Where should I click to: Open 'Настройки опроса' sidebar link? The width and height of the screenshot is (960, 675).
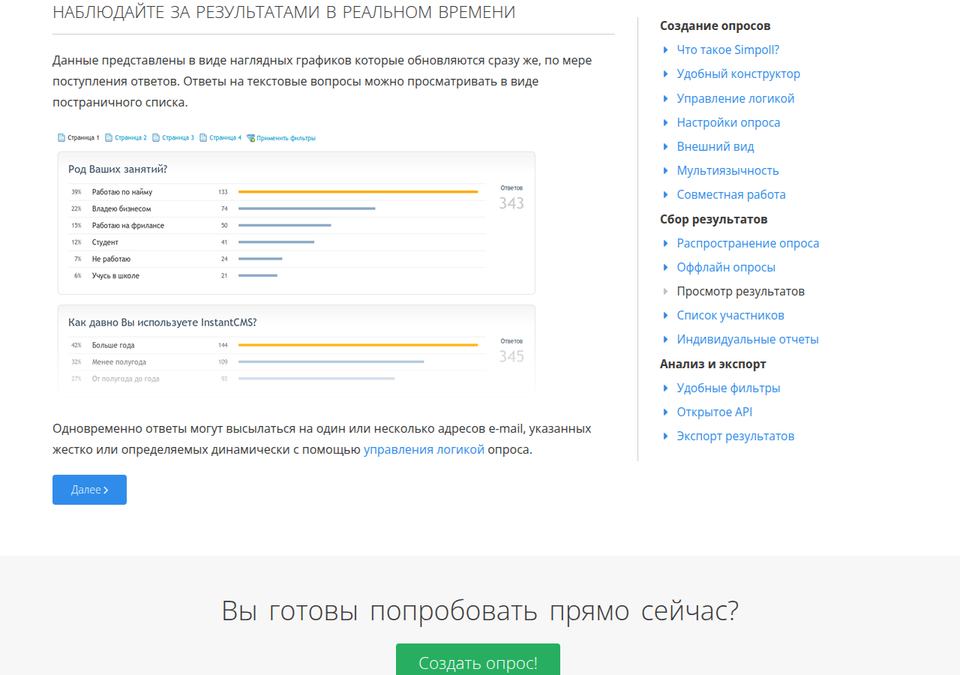click(728, 123)
